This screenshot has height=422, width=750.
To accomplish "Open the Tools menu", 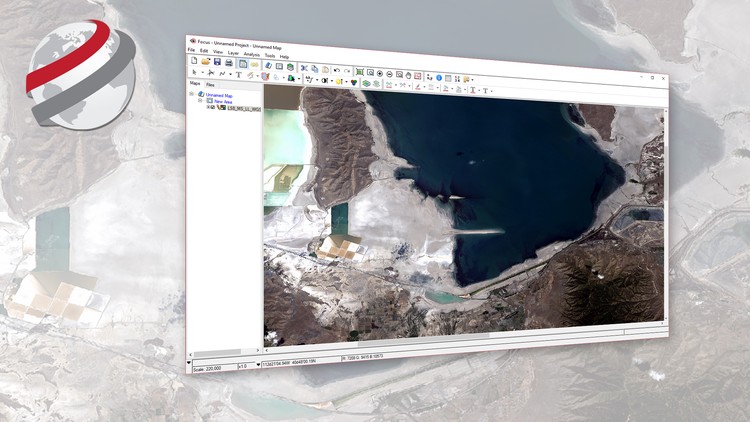I will pyautogui.click(x=270, y=56).
